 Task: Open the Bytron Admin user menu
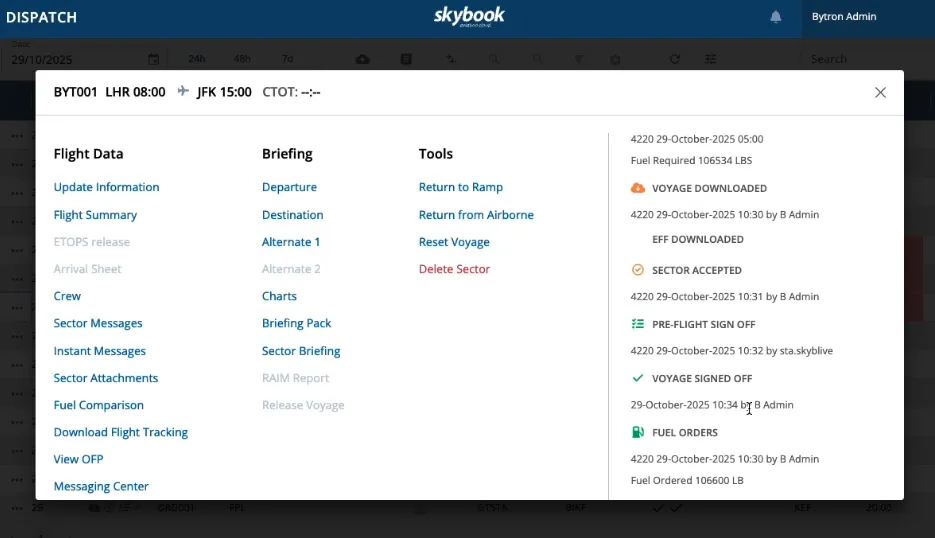[844, 17]
